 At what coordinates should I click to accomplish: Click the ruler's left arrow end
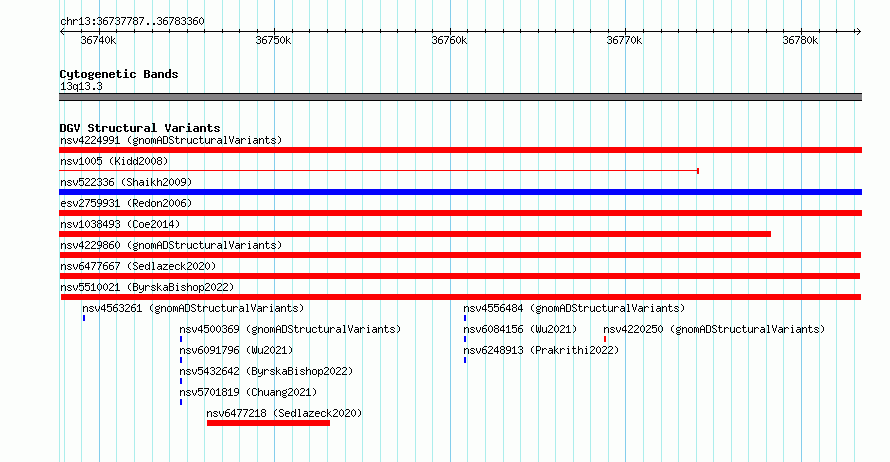coord(62,32)
